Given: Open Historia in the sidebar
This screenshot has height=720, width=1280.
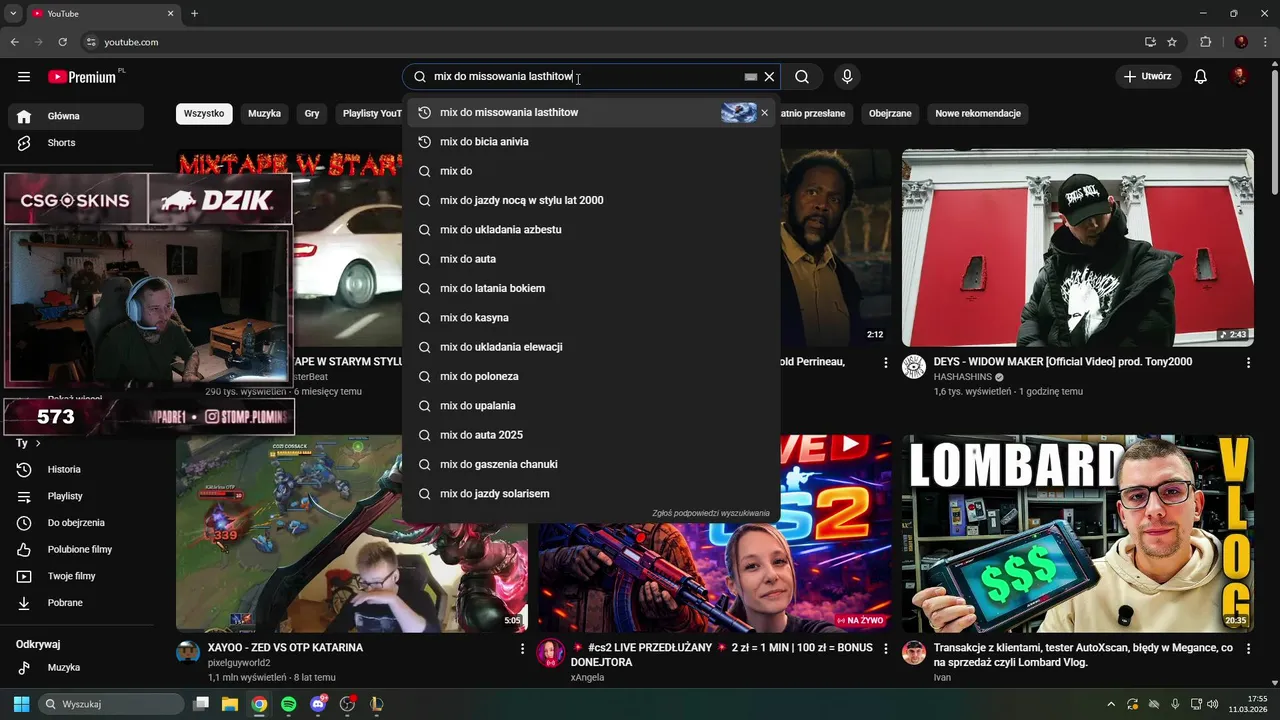Looking at the screenshot, I should click(x=76, y=469).
